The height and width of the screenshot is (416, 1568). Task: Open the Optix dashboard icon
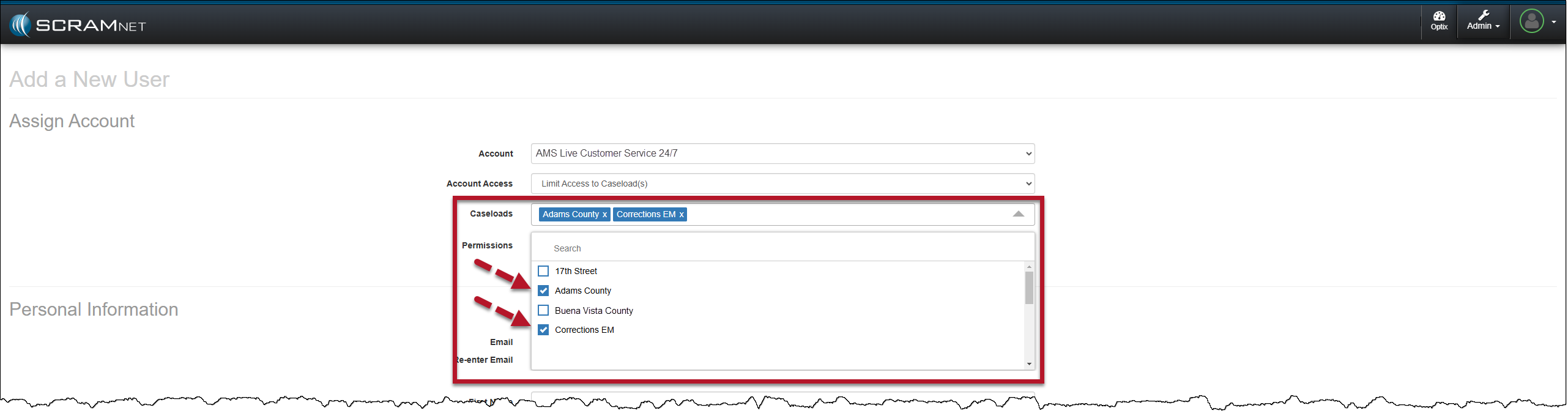click(x=1439, y=21)
